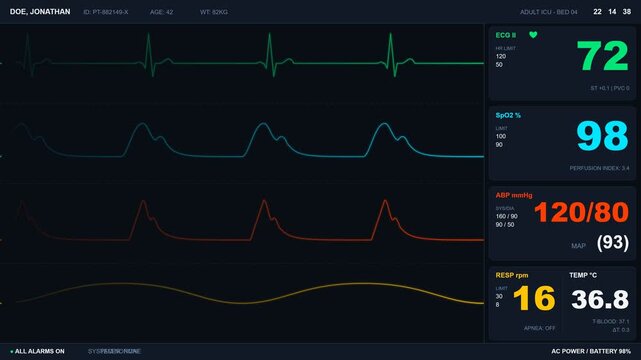The image size is (641, 360).
Task: Click the PERFUSION INDEX: 3.4 readout
Action: click(x=599, y=168)
